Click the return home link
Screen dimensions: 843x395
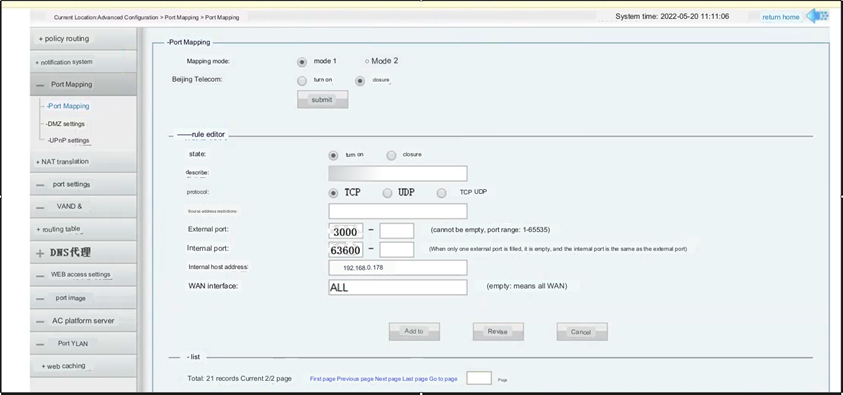pos(781,17)
